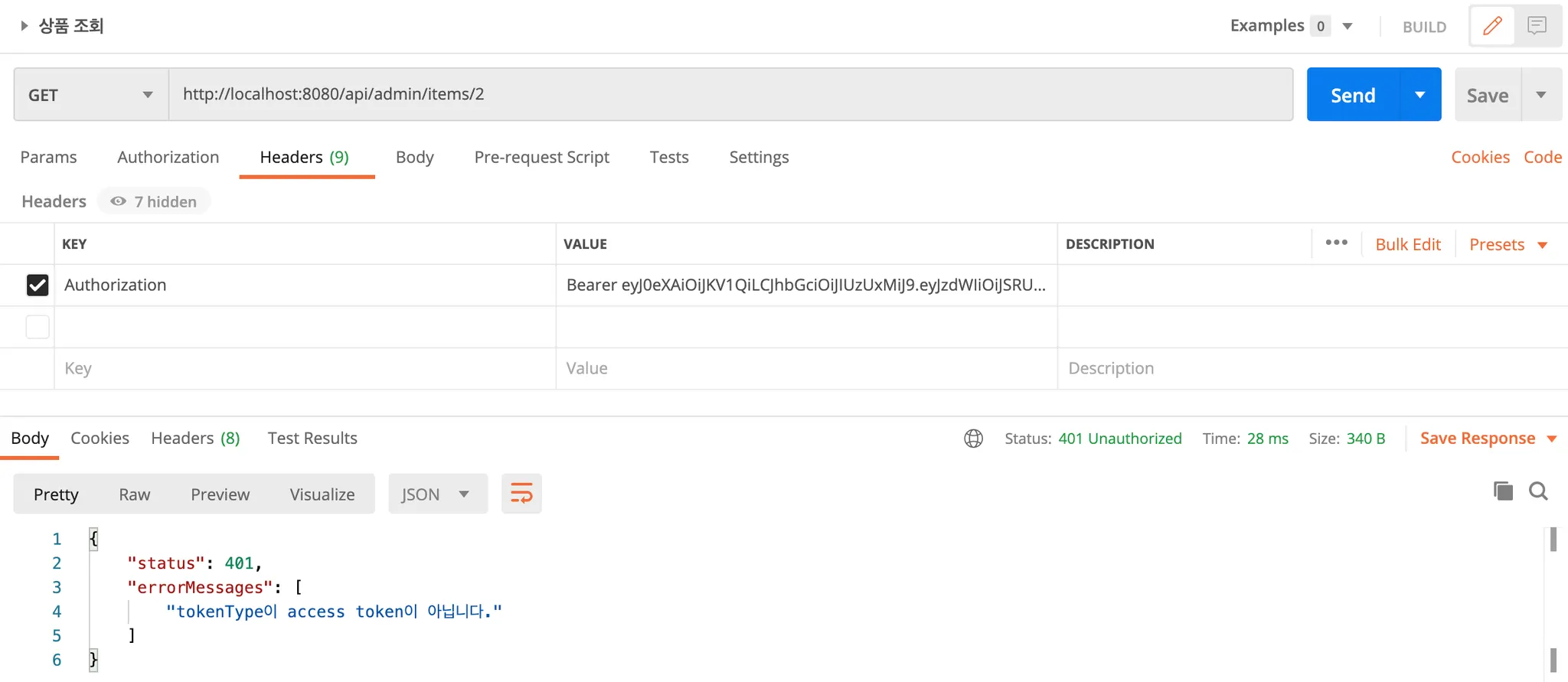The image size is (1568, 682).
Task: Click the request URL input field
Action: tap(730, 94)
